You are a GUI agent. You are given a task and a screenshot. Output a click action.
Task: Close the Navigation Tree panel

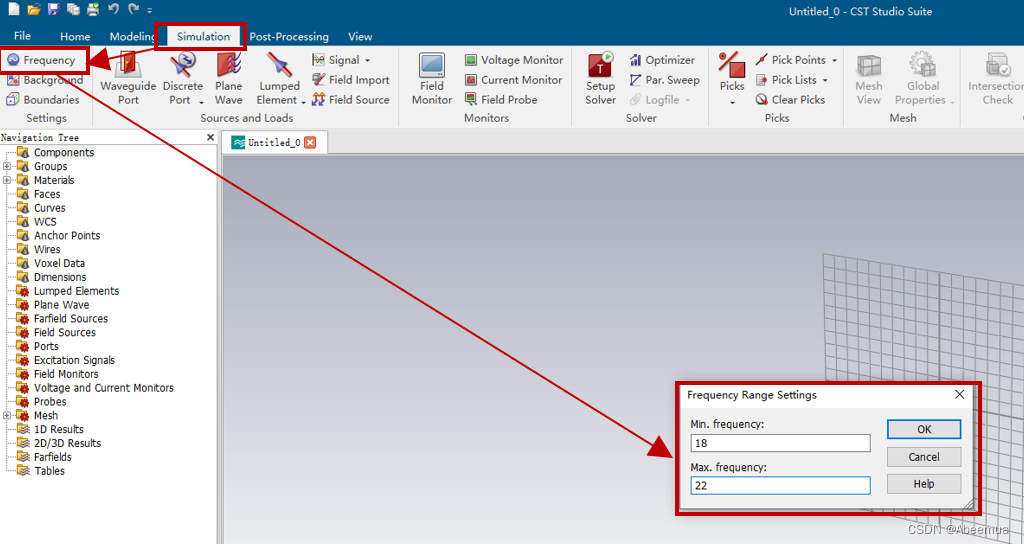pyautogui.click(x=210, y=137)
